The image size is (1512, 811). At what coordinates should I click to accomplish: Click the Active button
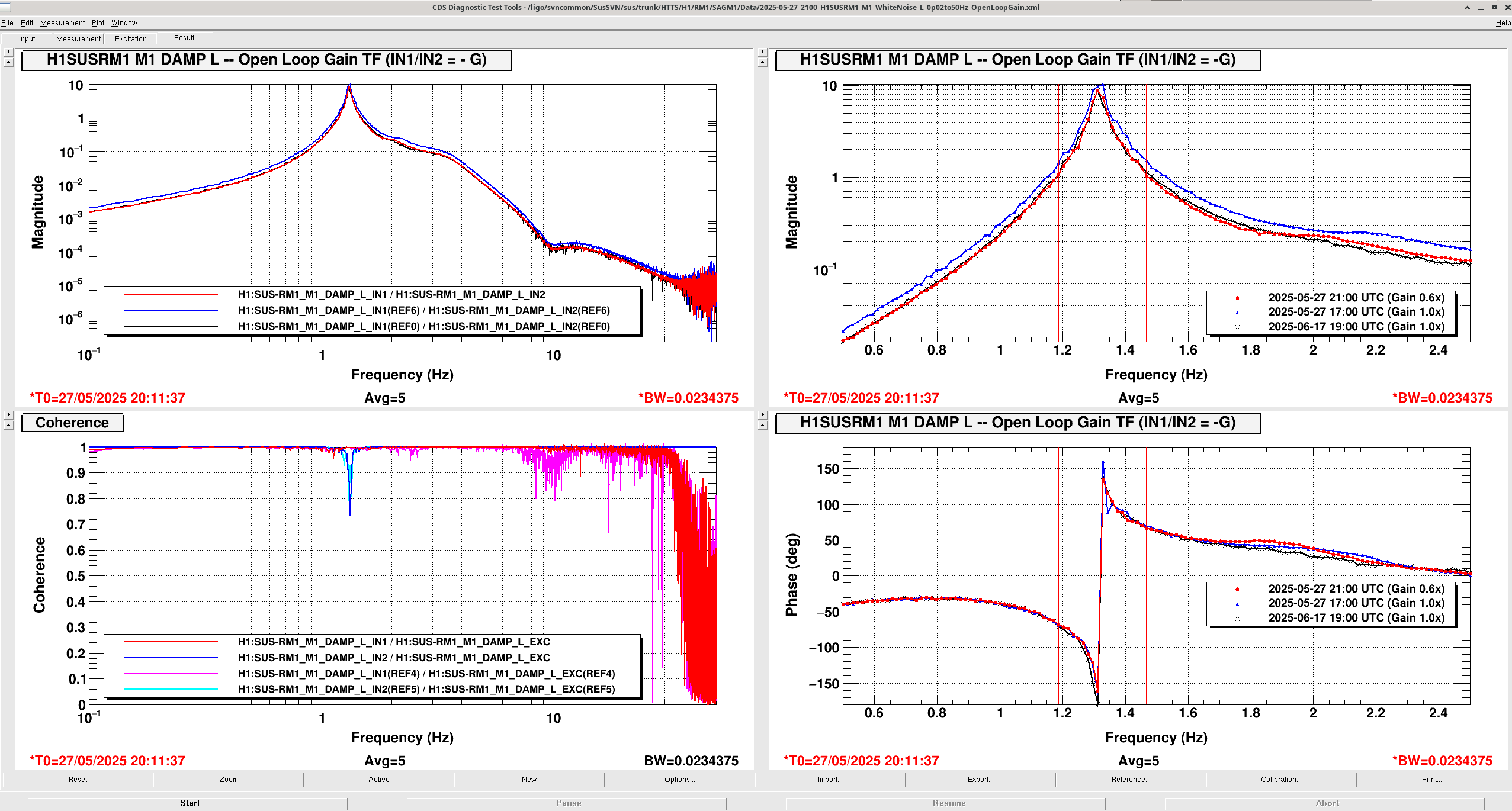378,779
